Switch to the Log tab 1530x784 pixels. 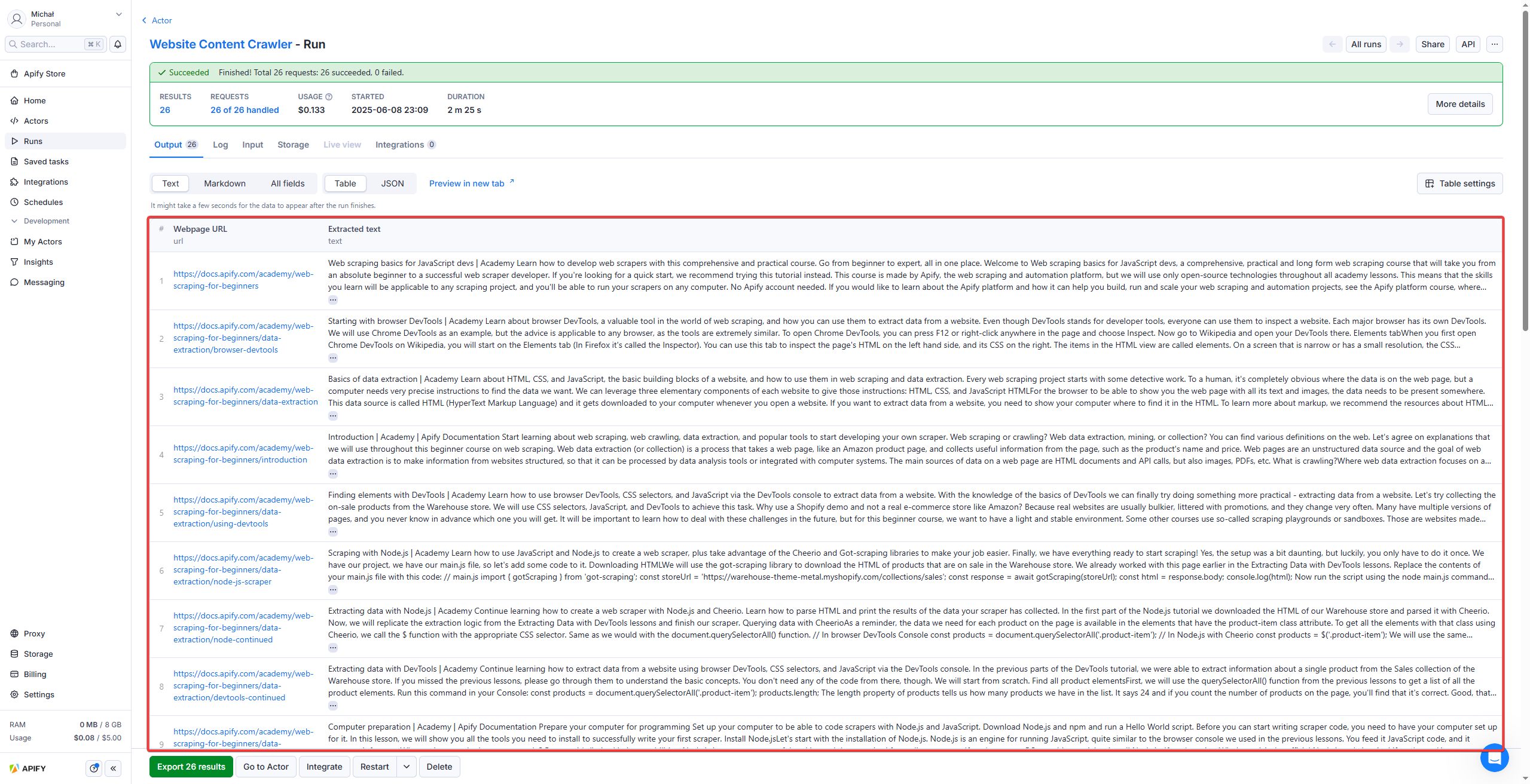(220, 145)
